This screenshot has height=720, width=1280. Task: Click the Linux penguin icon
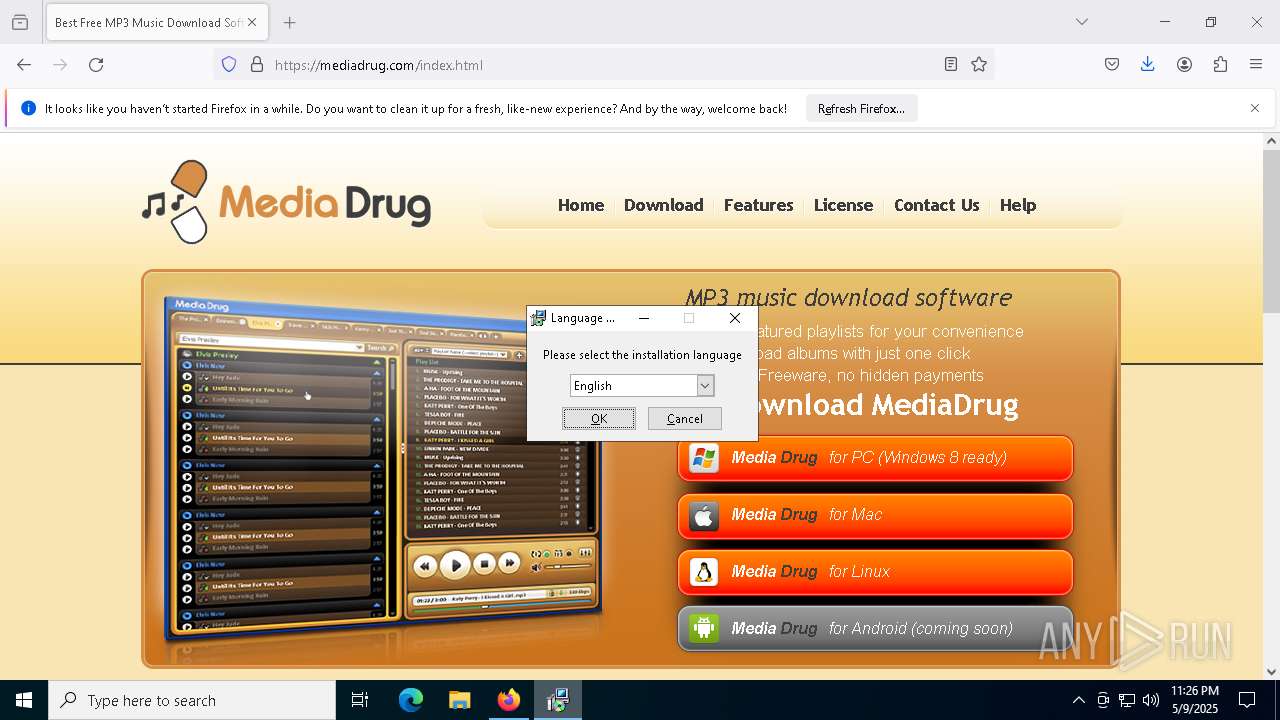click(x=704, y=572)
